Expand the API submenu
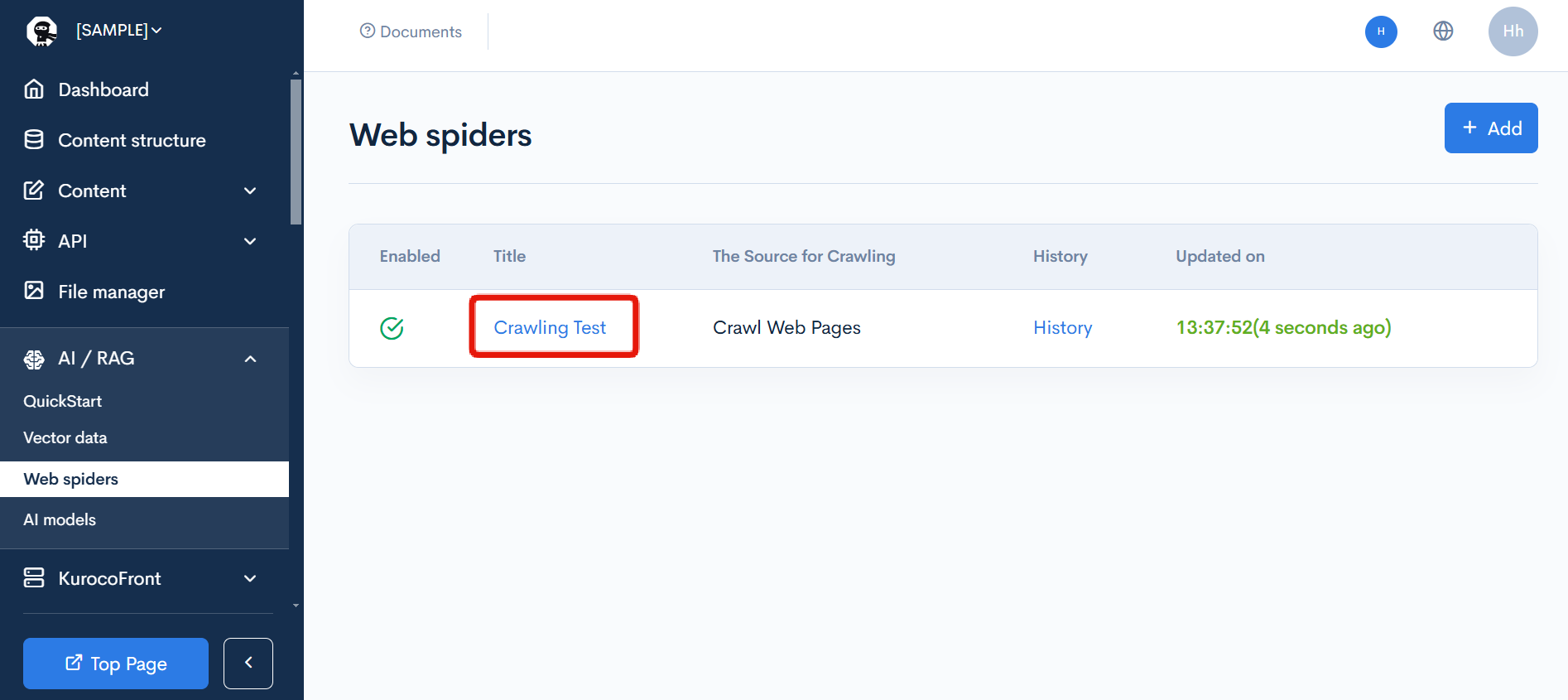This screenshot has height=700, width=1568. coord(250,241)
